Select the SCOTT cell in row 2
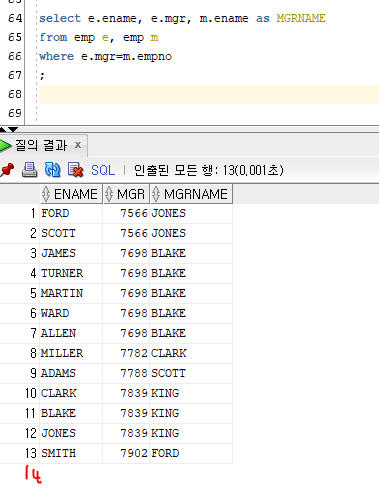 (71, 233)
